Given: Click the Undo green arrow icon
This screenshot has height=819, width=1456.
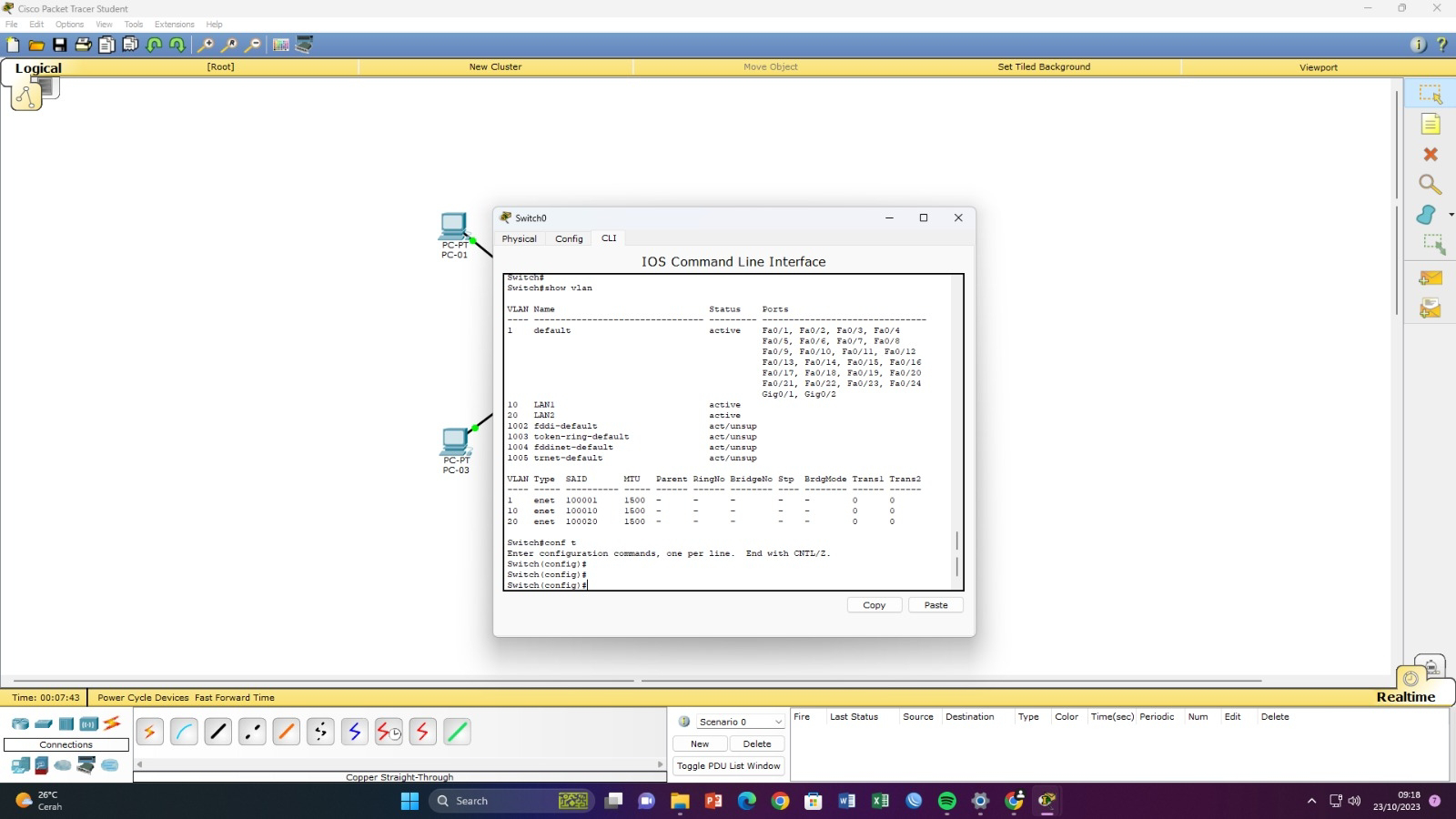Looking at the screenshot, I should coord(154,45).
